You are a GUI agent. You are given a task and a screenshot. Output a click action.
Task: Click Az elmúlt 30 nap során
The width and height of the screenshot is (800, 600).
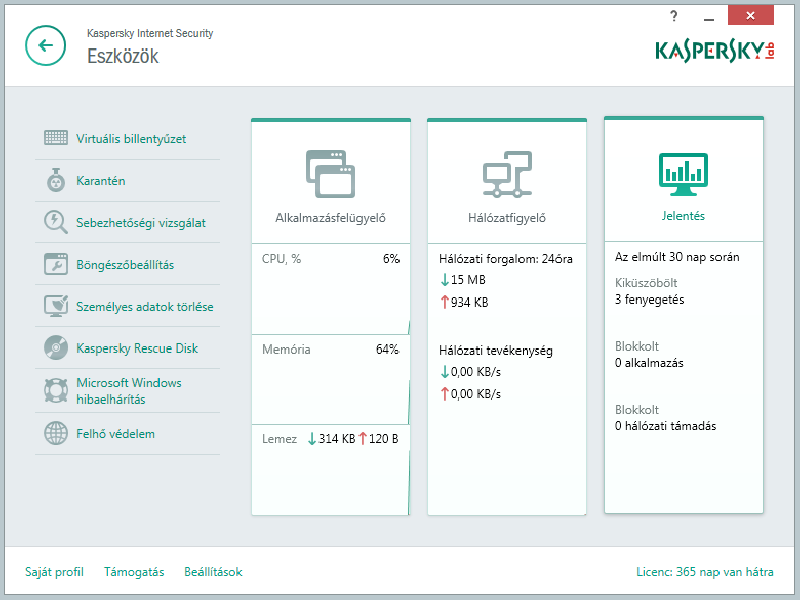tap(677, 257)
